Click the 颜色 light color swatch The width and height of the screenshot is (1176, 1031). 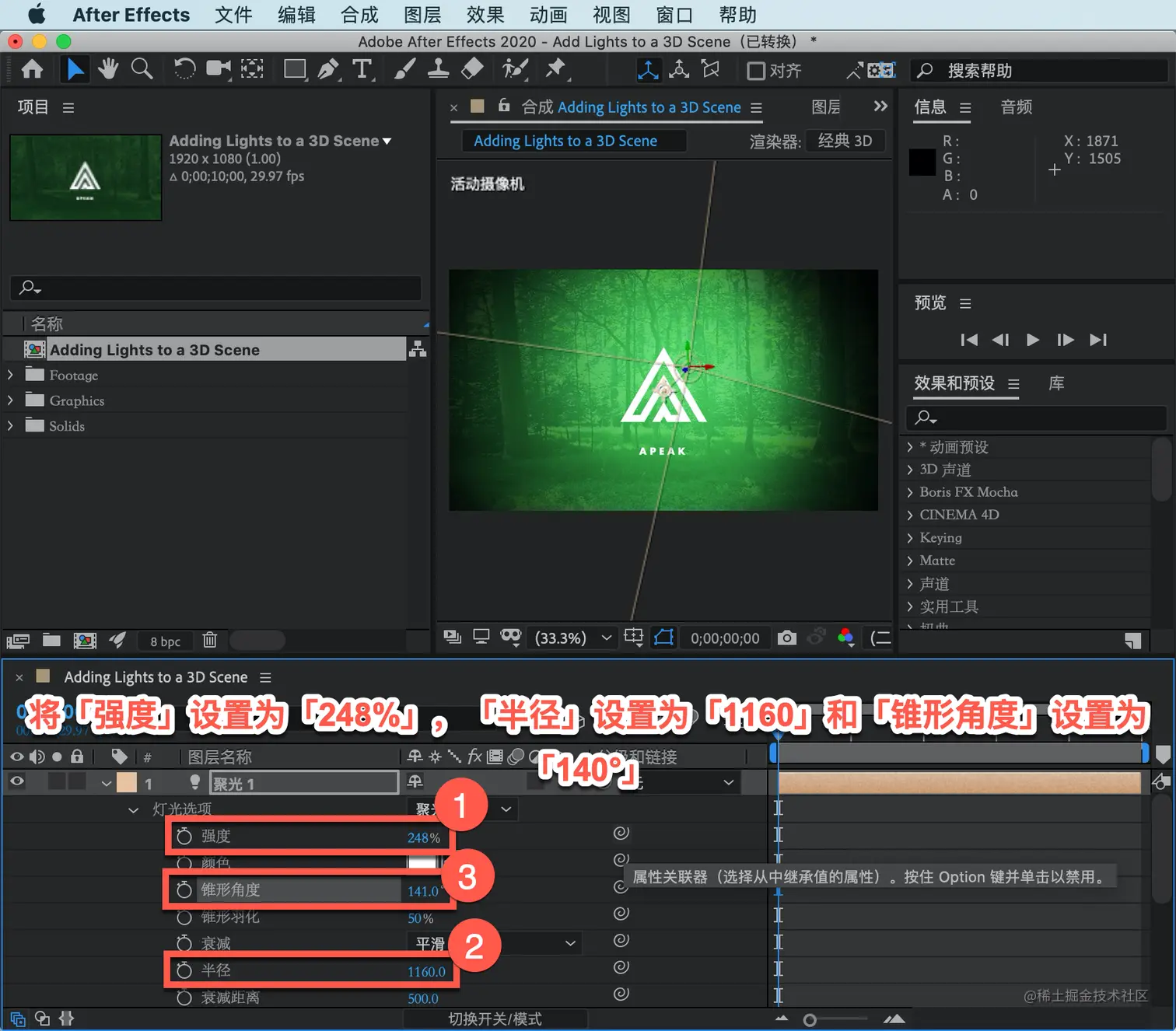pos(423,862)
